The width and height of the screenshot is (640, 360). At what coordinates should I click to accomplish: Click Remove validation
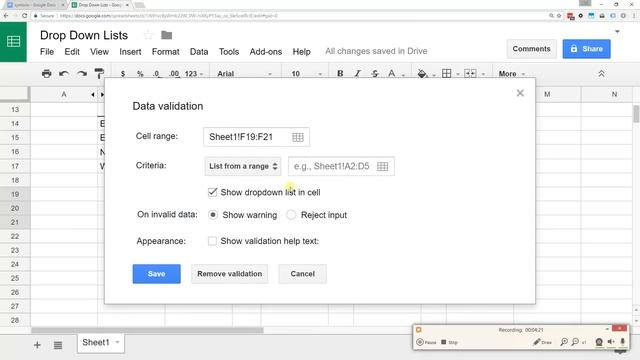[x=230, y=274]
